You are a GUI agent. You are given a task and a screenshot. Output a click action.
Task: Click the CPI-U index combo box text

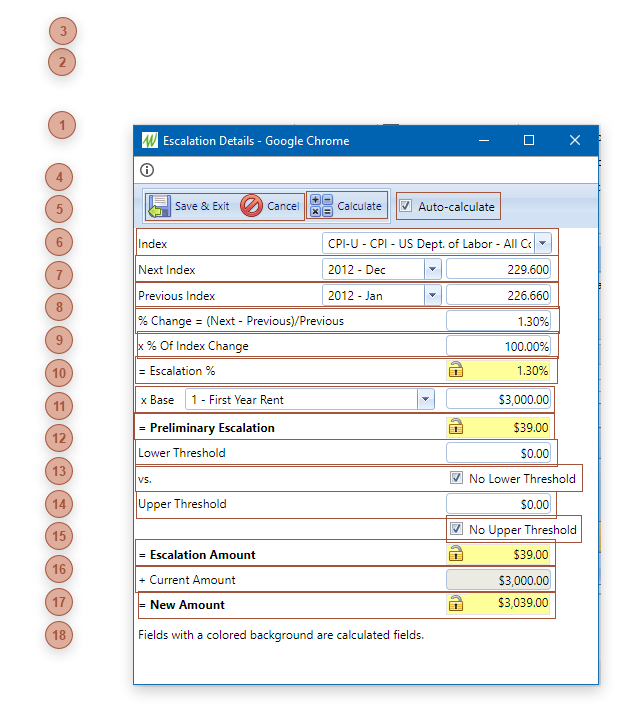(x=428, y=244)
